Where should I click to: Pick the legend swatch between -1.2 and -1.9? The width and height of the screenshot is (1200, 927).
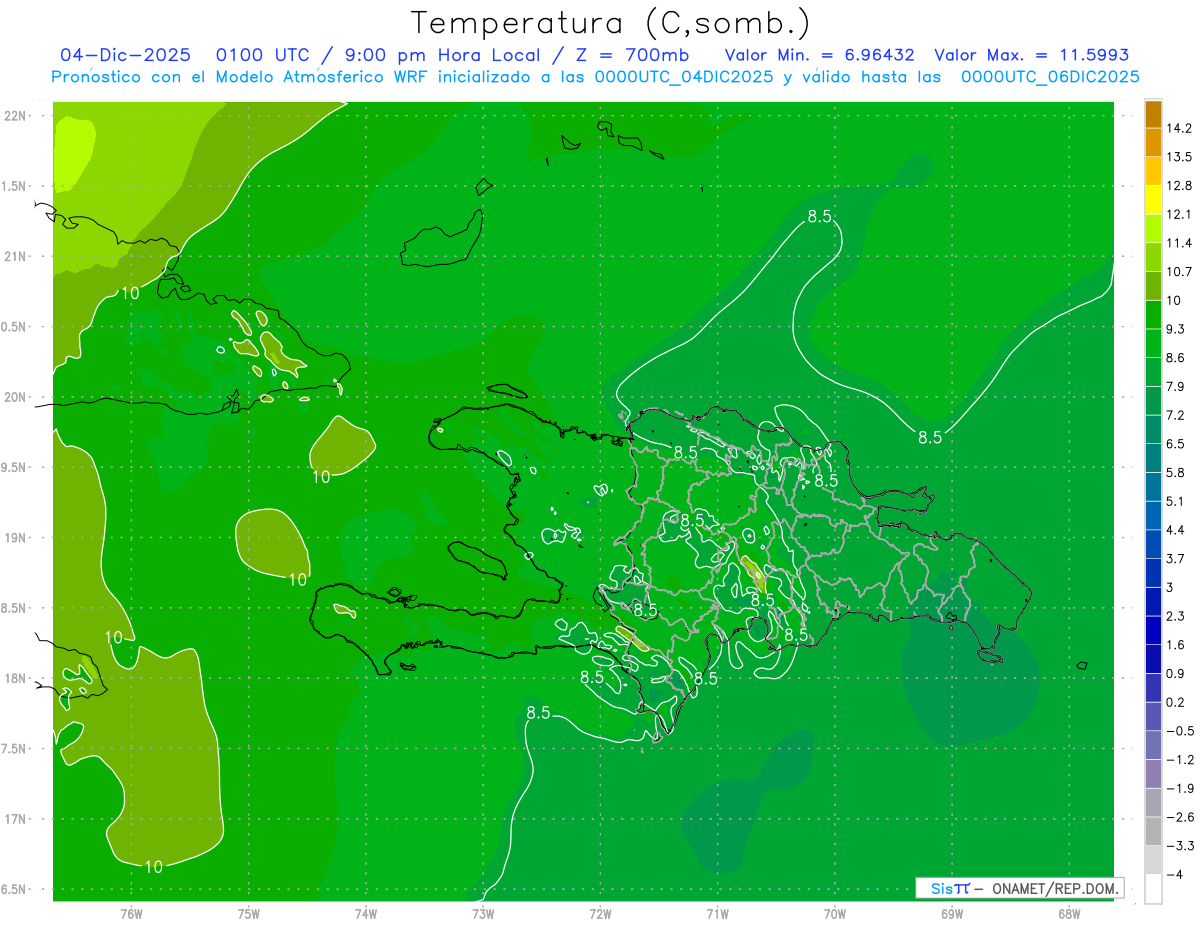tap(1153, 774)
